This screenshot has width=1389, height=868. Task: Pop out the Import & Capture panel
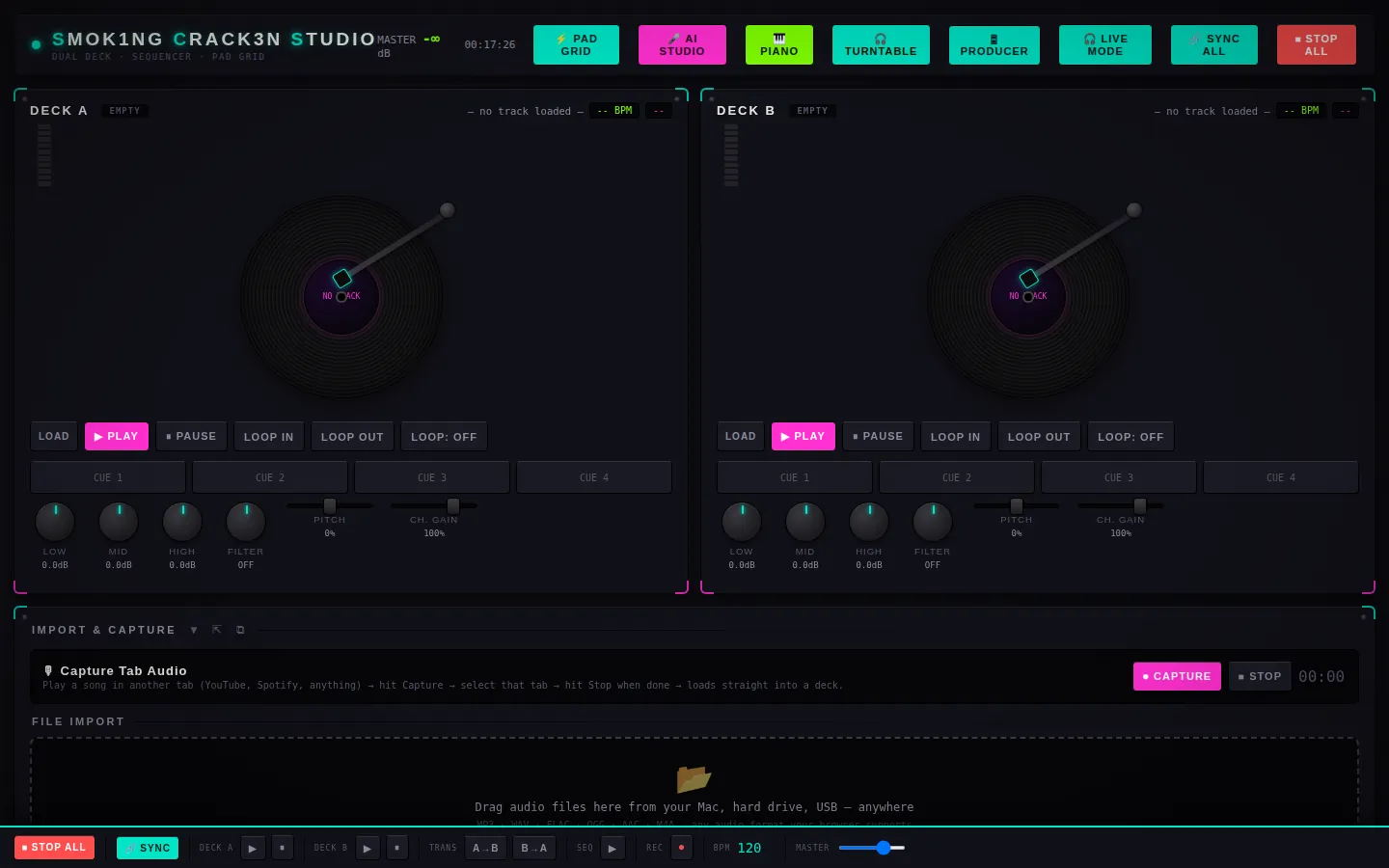click(217, 630)
